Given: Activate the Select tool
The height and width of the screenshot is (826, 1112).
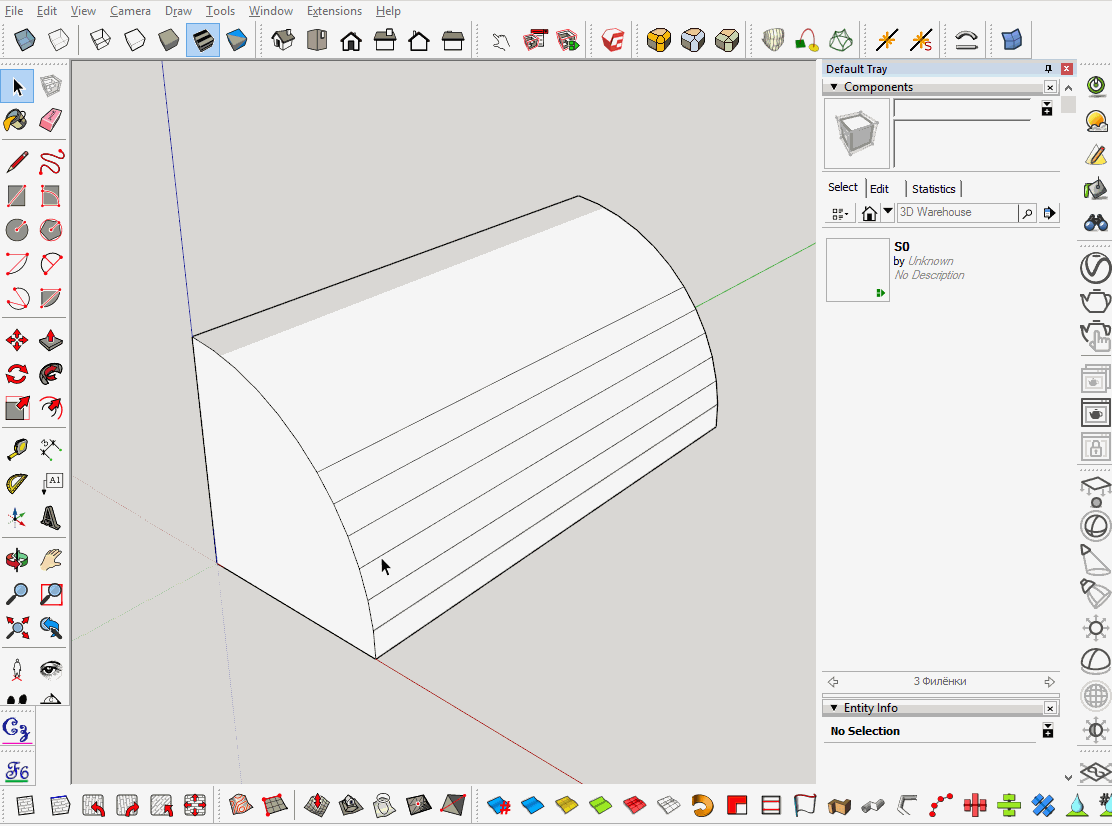Looking at the screenshot, I should (x=16, y=87).
